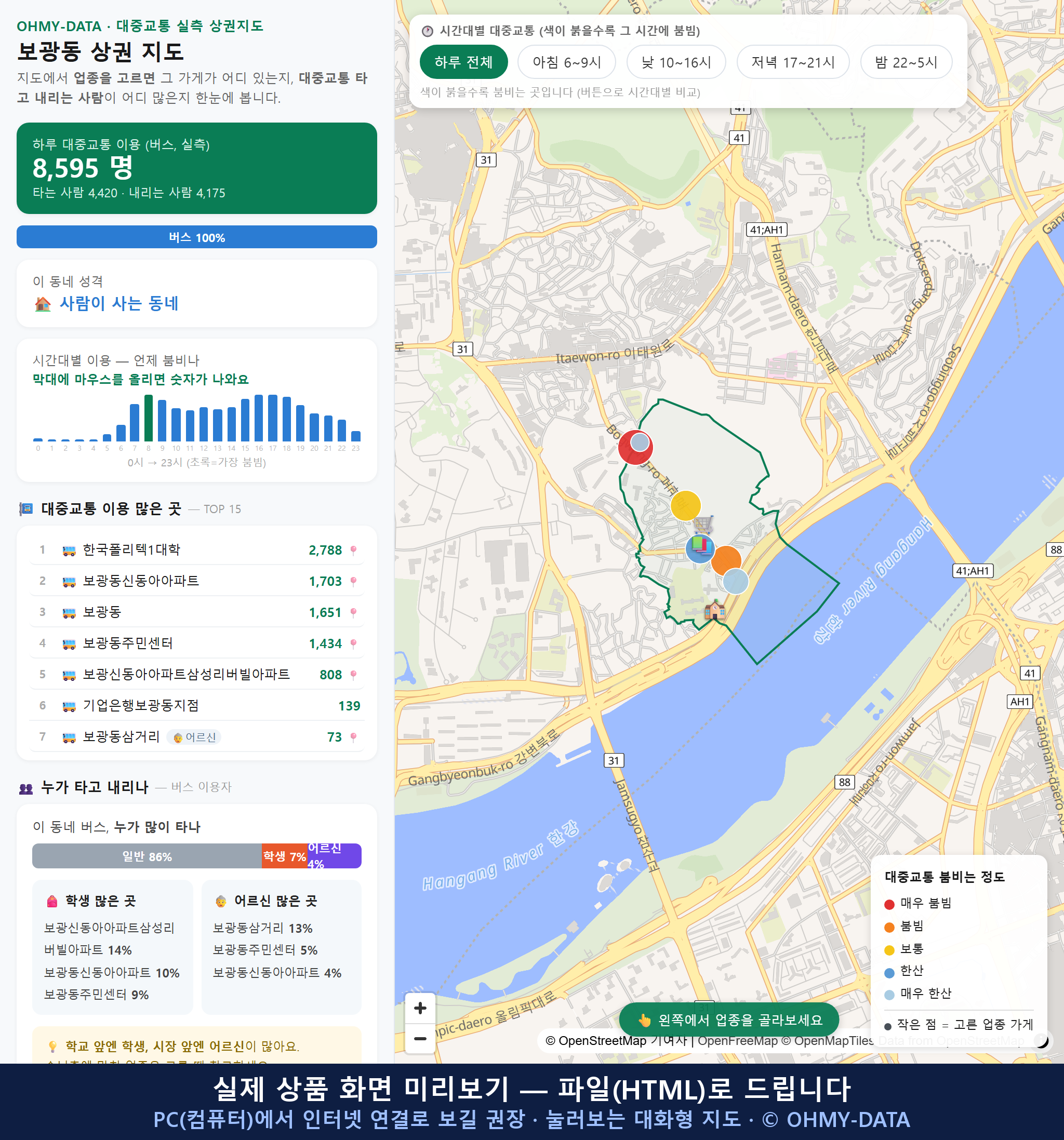Click the elderly face icon beside 어르신 많은 곳
Image resolution: width=1064 pixels, height=1140 pixels.
coord(221,901)
